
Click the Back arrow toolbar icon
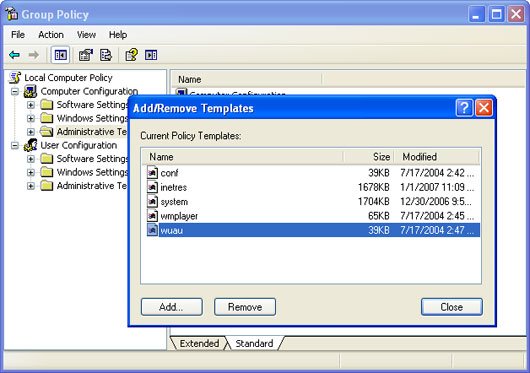pyautogui.click(x=15, y=55)
